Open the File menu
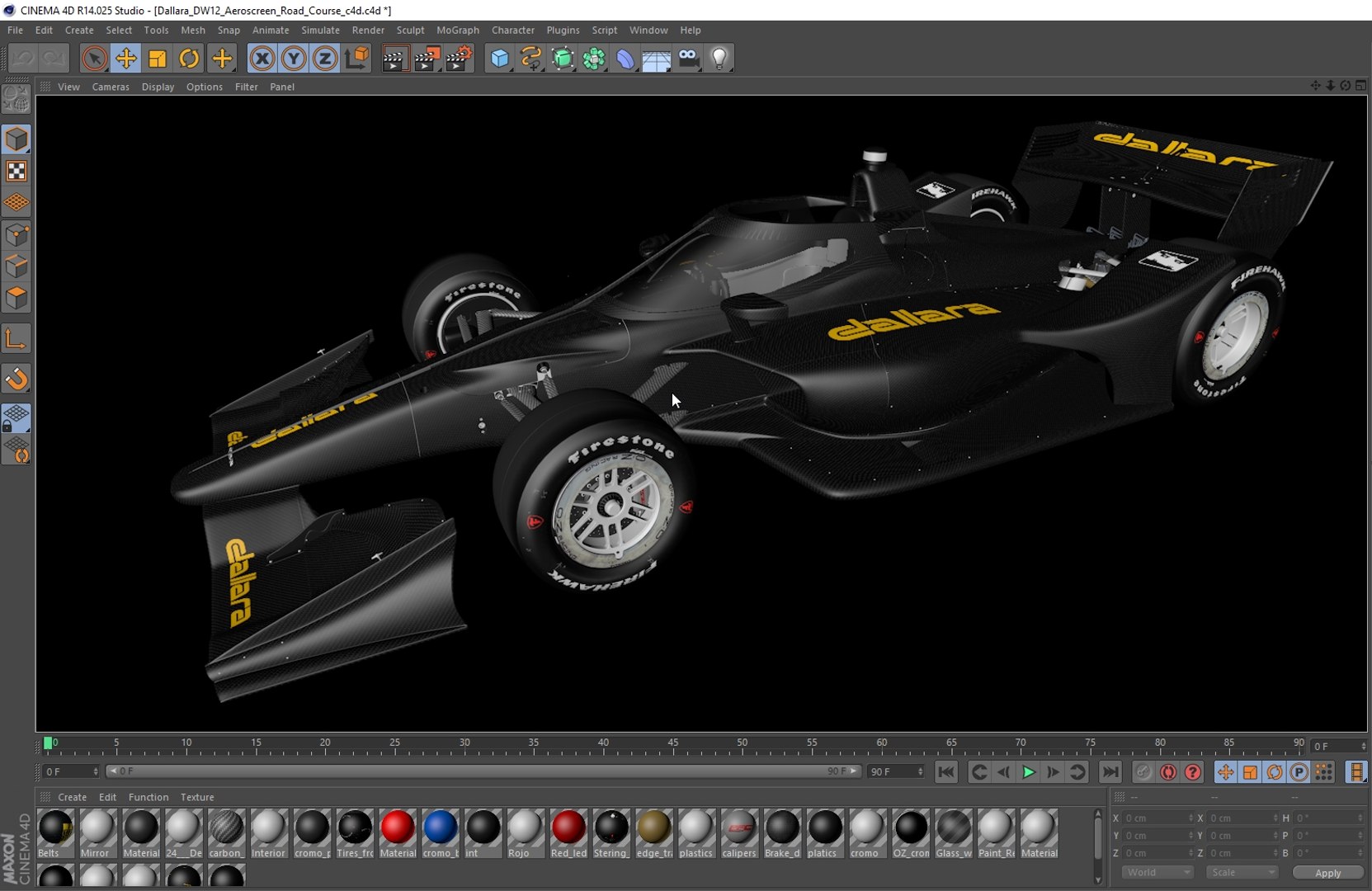The image size is (1372, 891). [15, 30]
